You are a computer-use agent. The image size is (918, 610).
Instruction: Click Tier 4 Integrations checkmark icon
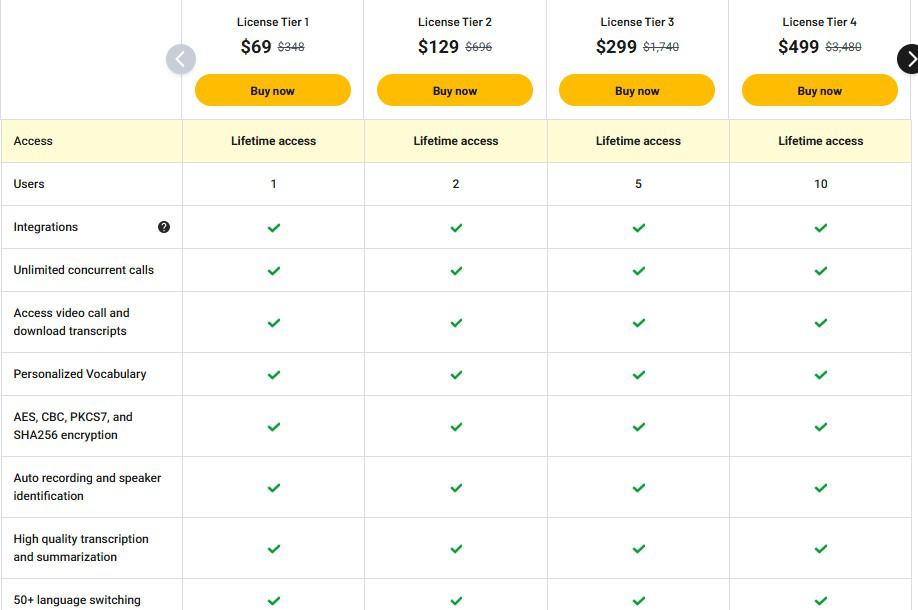pos(821,228)
